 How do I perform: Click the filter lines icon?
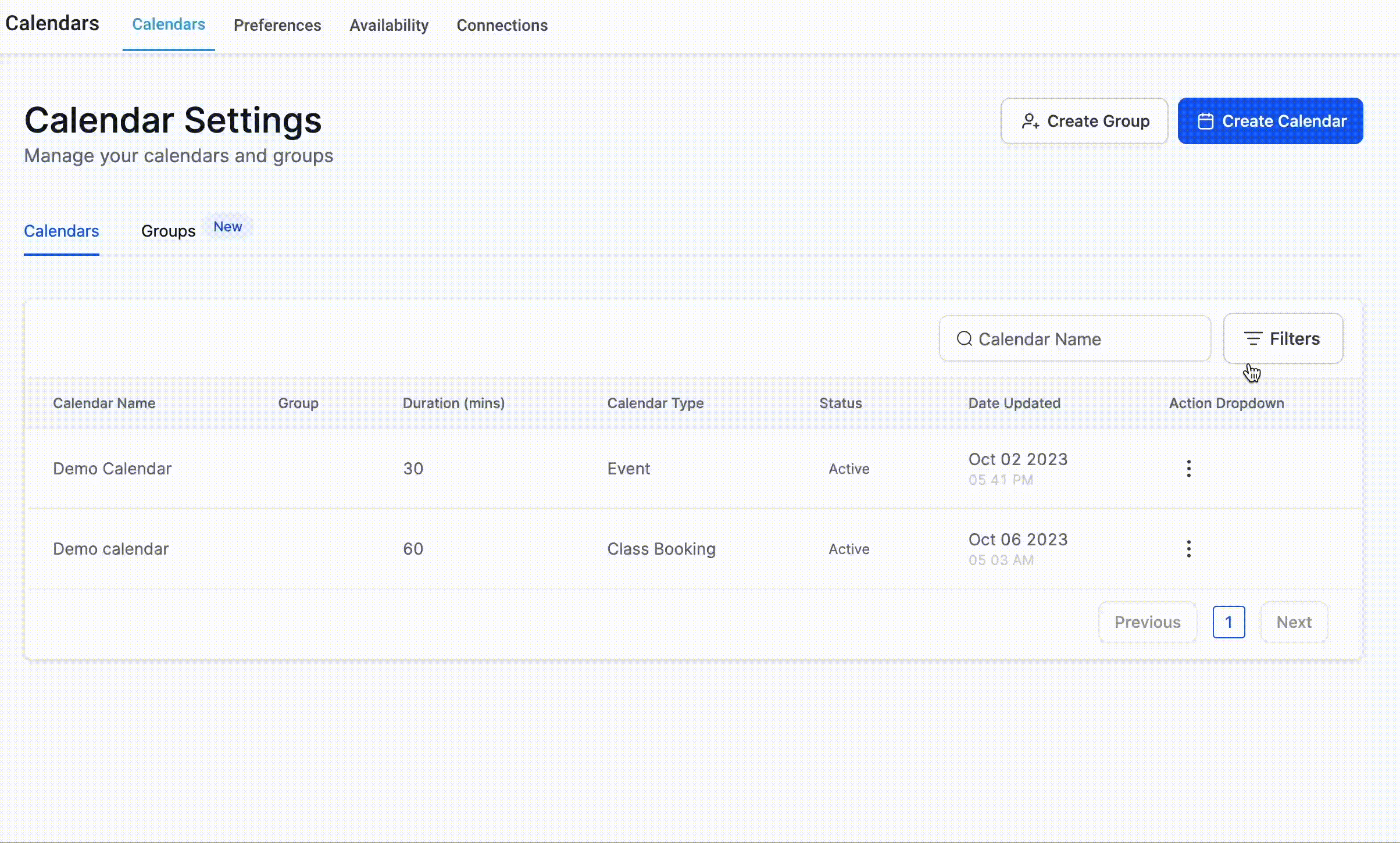(x=1252, y=339)
